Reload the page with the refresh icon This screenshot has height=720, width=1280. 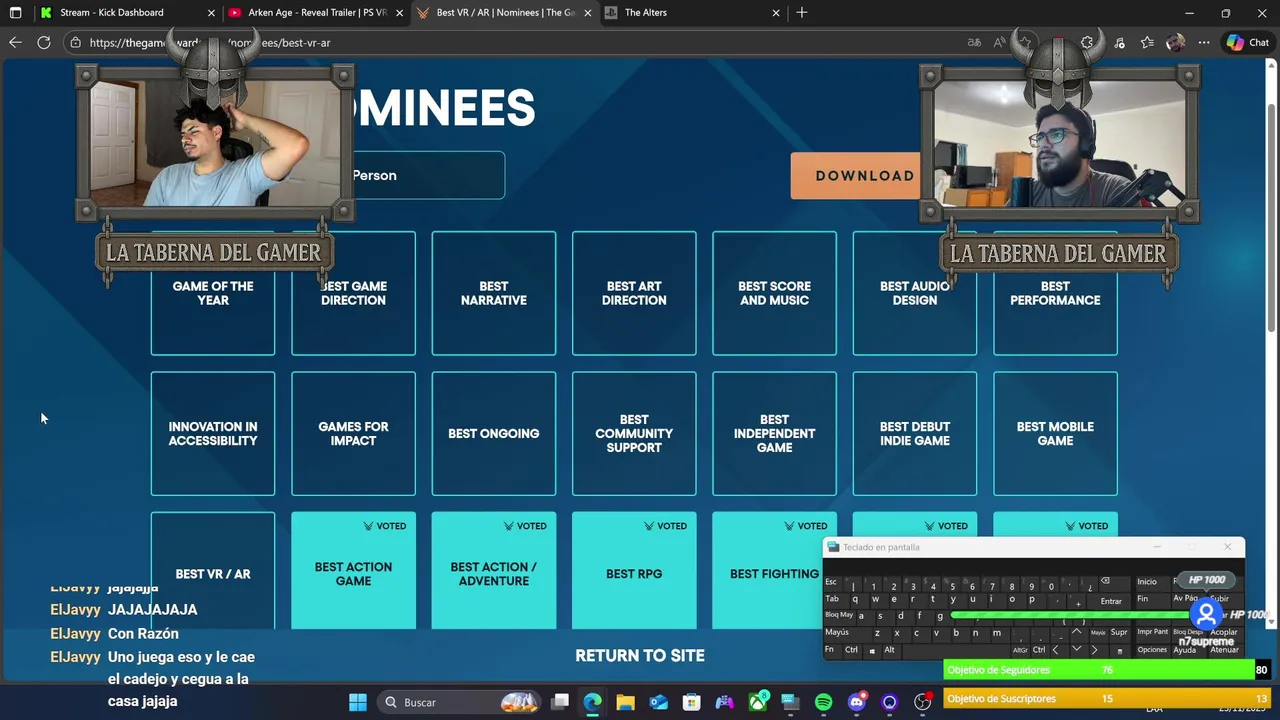coord(44,42)
